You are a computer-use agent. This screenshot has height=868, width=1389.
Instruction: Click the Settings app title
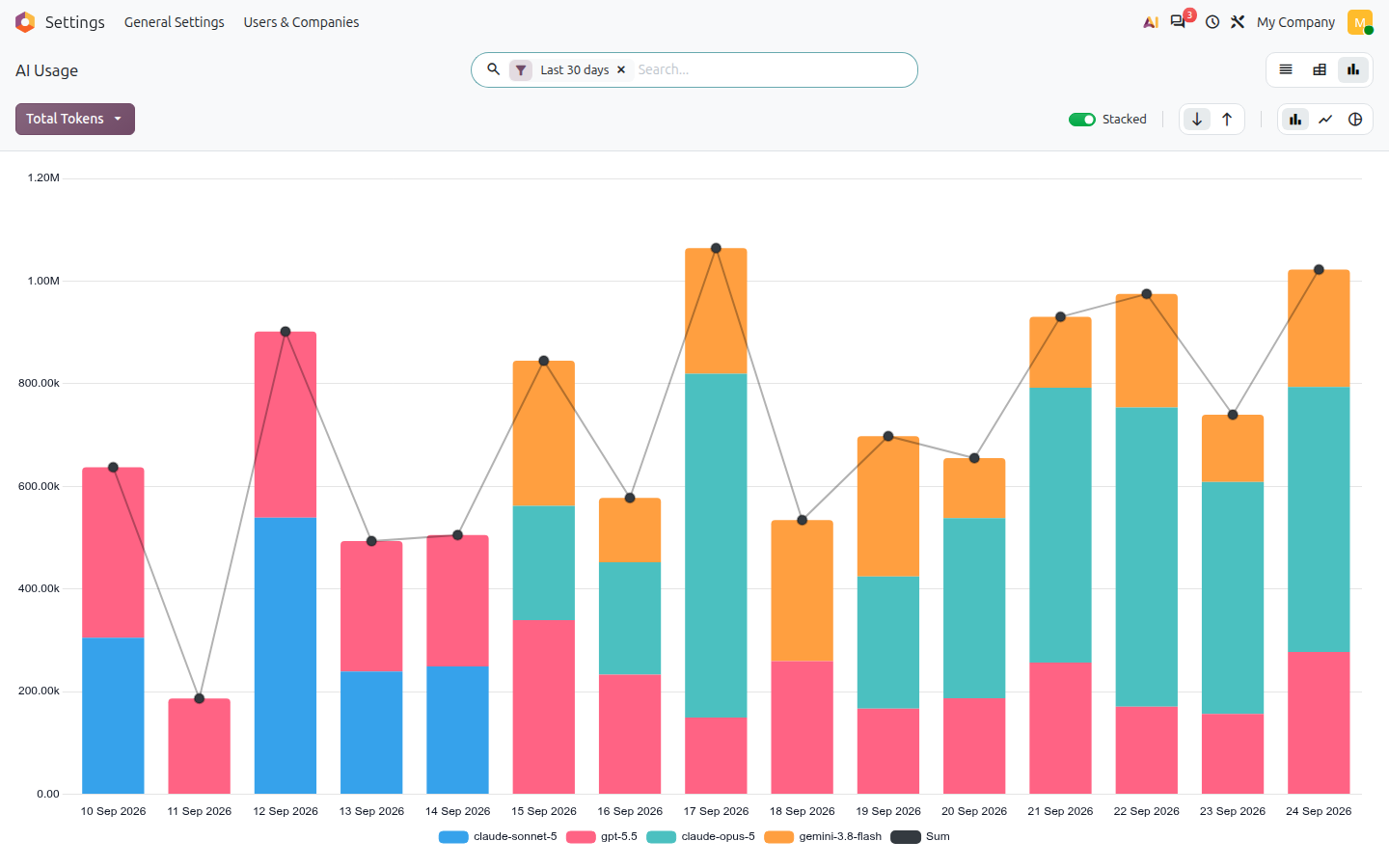75,22
